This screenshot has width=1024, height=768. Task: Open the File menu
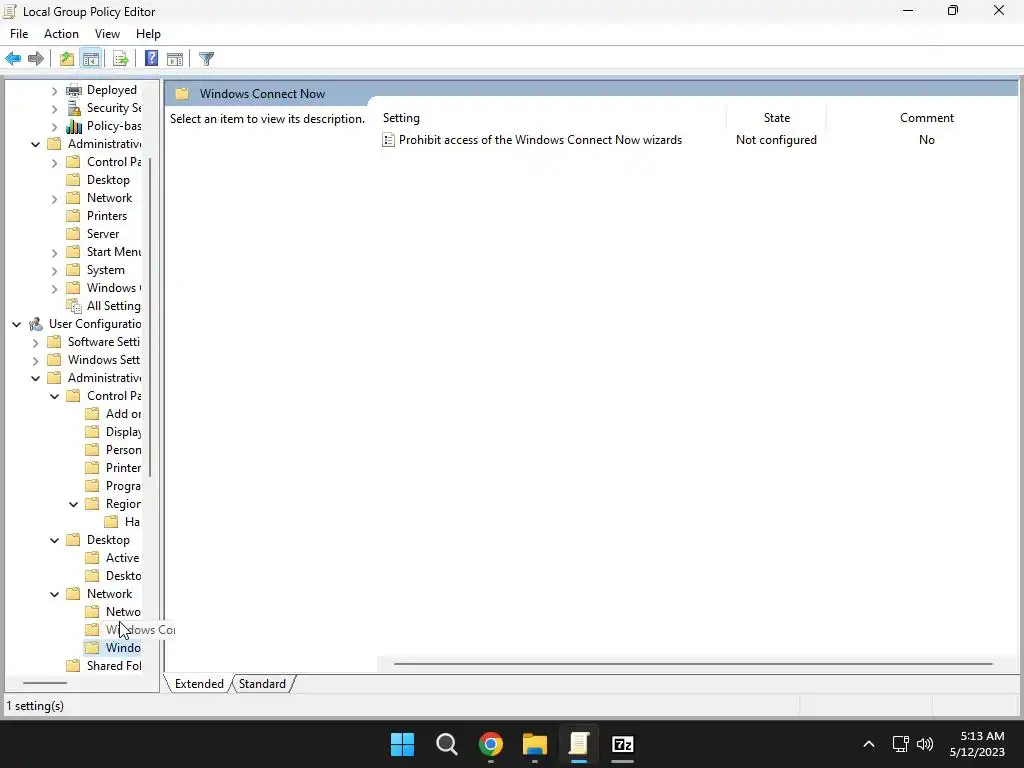[19, 34]
